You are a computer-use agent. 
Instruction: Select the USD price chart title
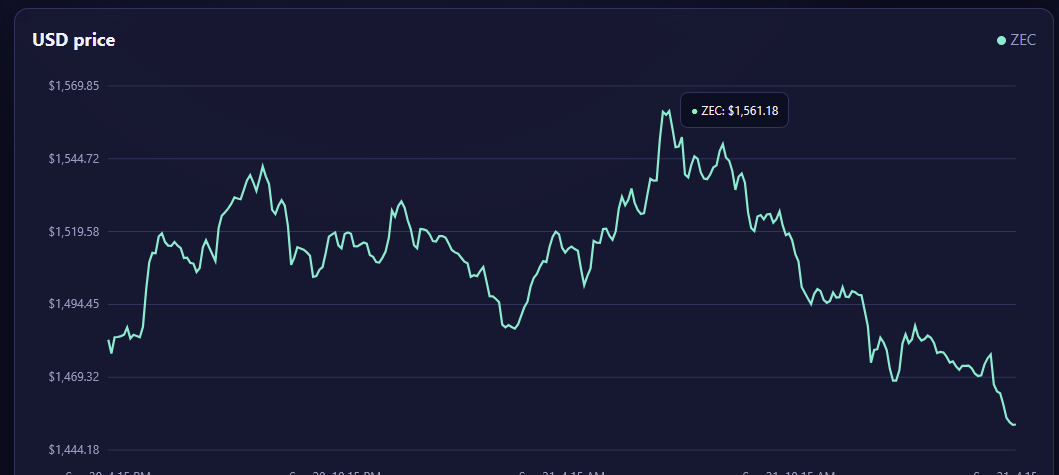pyautogui.click(x=74, y=40)
